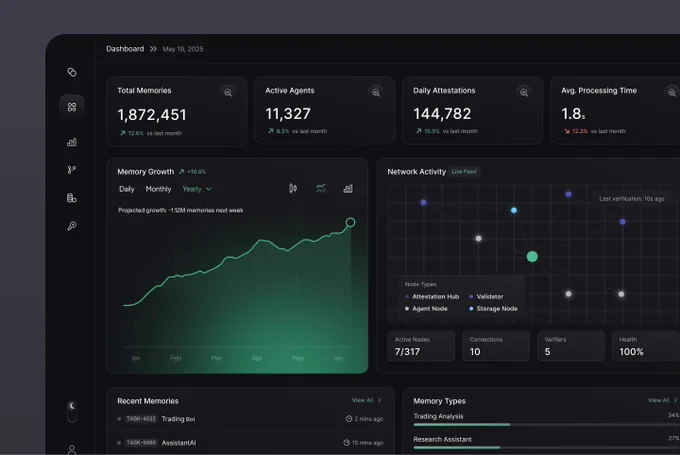Click View All in Recent Memories
The width and height of the screenshot is (680, 455).
point(366,400)
